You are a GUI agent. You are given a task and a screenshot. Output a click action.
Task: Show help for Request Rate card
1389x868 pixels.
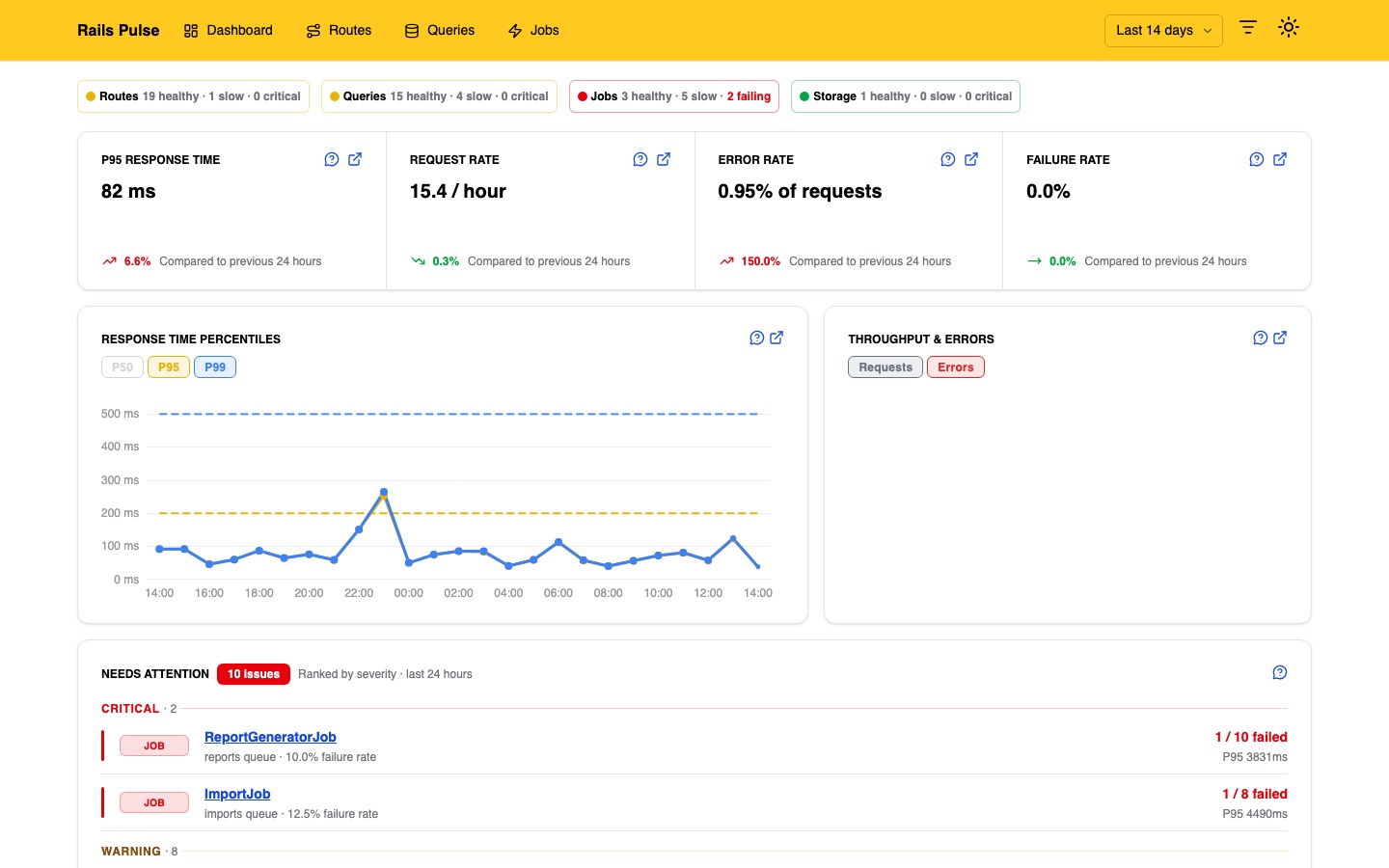coord(640,159)
